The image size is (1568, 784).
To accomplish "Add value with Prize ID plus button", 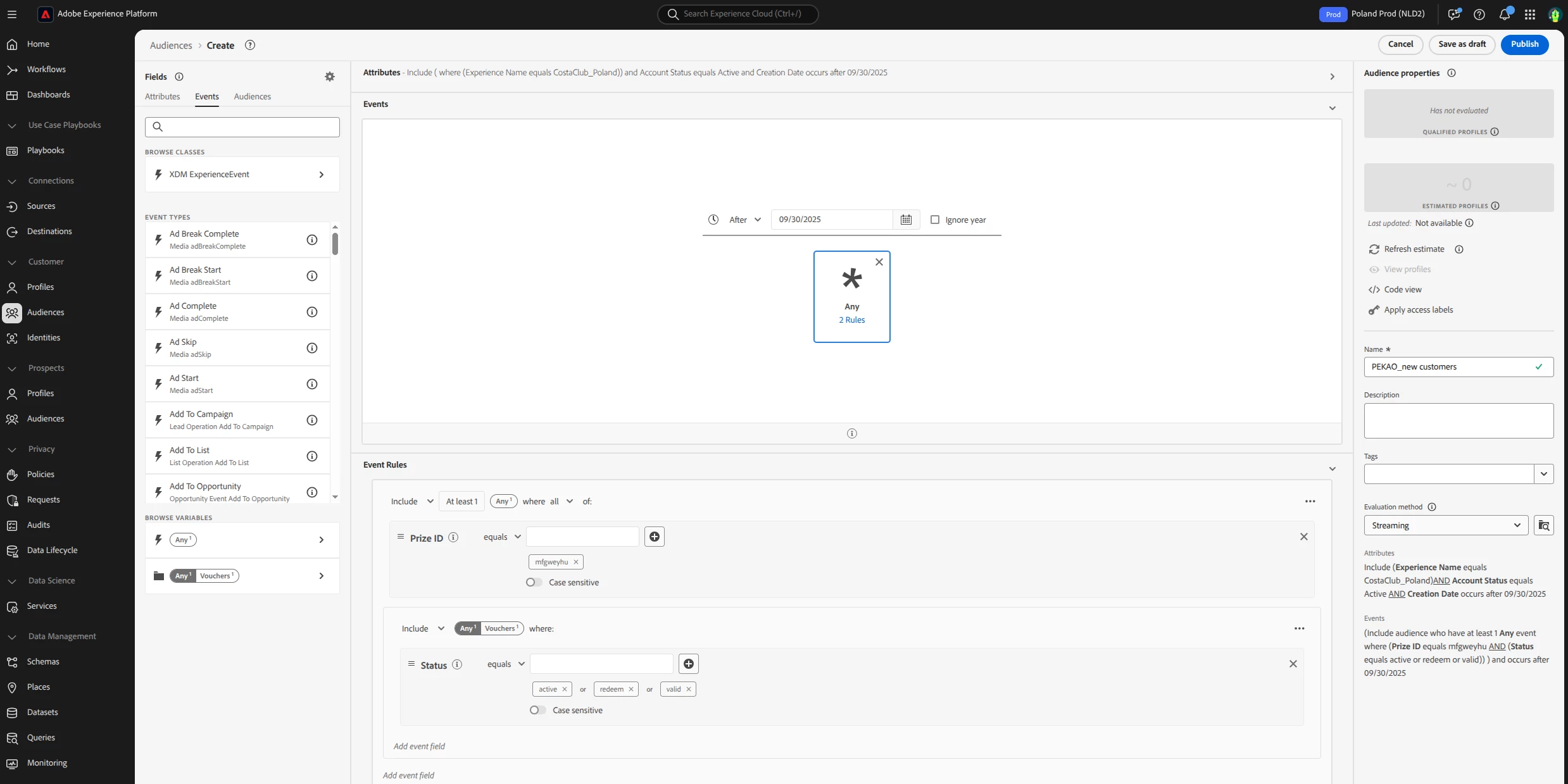I will pos(655,537).
